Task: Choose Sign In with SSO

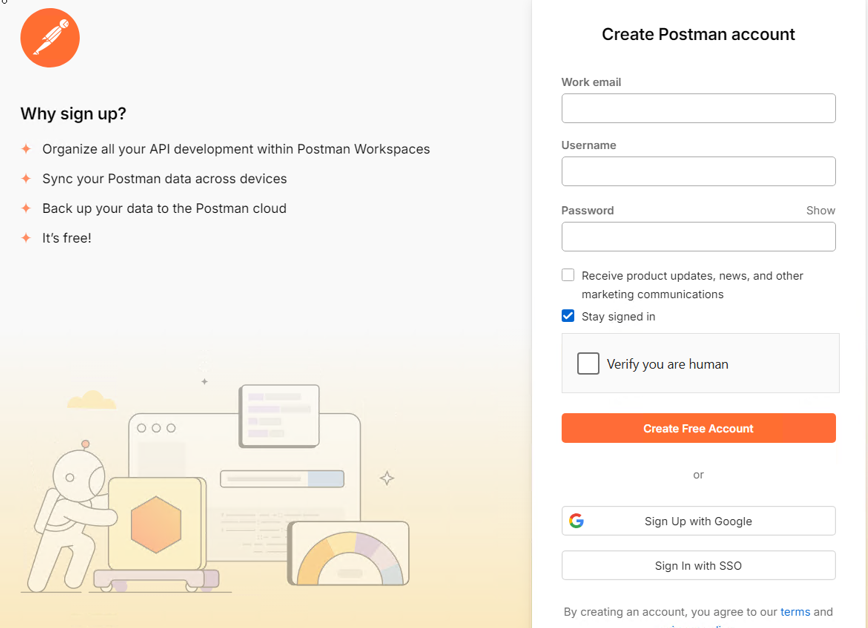Action: click(698, 565)
